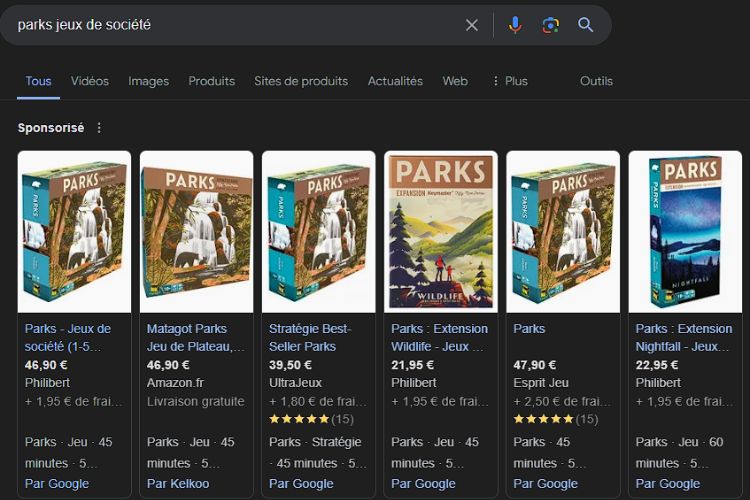The image size is (750, 500).
Task: Open 'Matagot Parks Jeu de Plateau' link
Action: (x=196, y=337)
